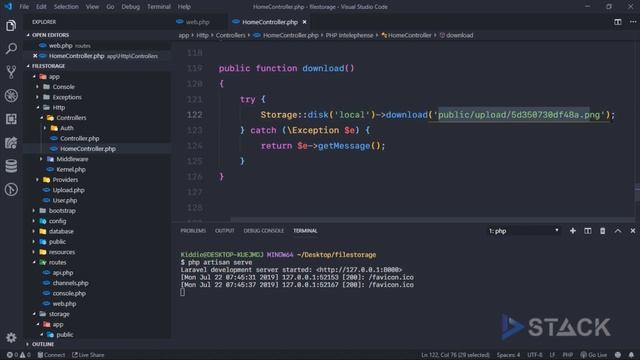
Task: Collapse the Controllers folder
Action: 71,118
